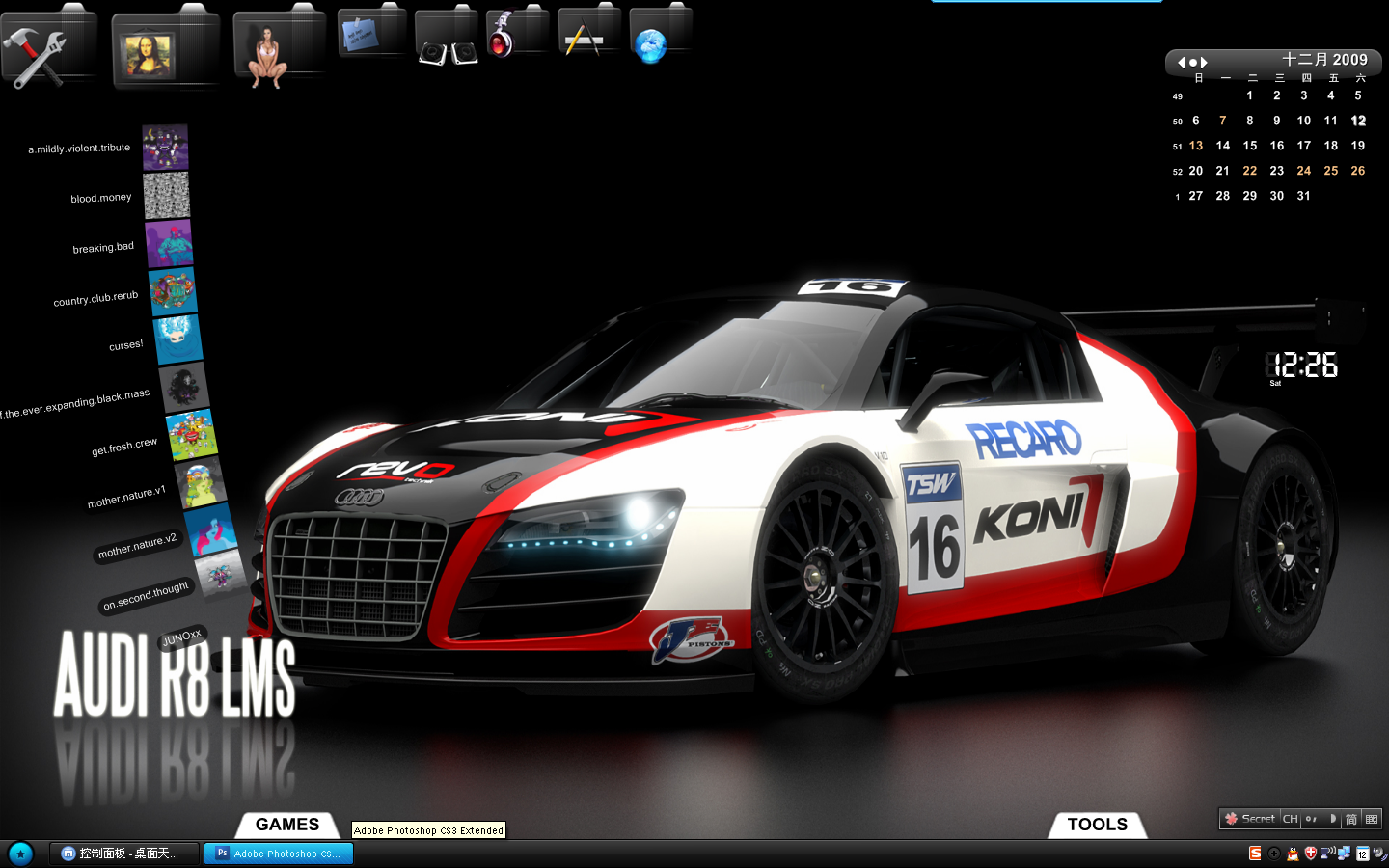
Task: Open on.second.thought thumbnail
Action: [x=221, y=575]
